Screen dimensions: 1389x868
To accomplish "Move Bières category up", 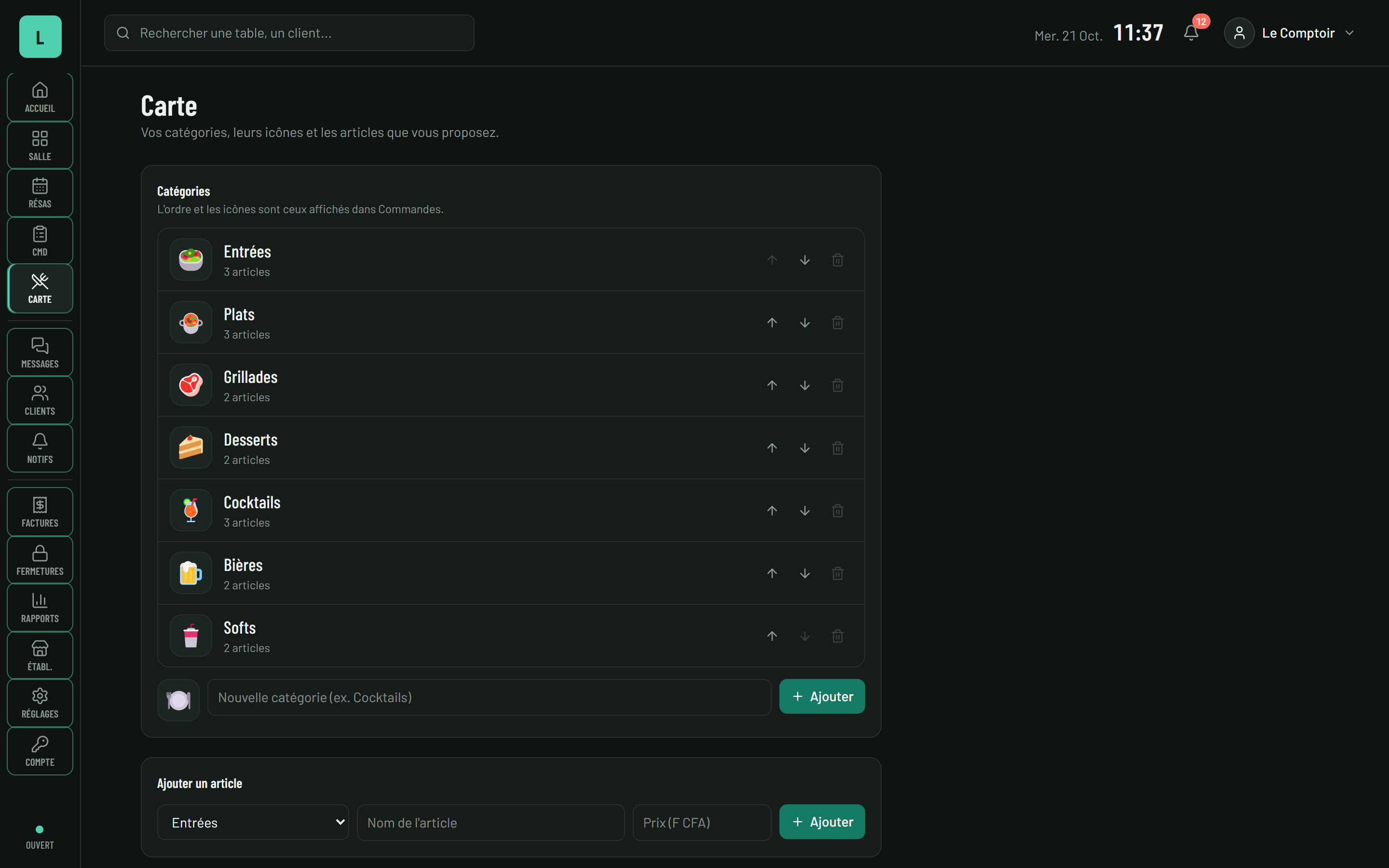I will point(772,573).
